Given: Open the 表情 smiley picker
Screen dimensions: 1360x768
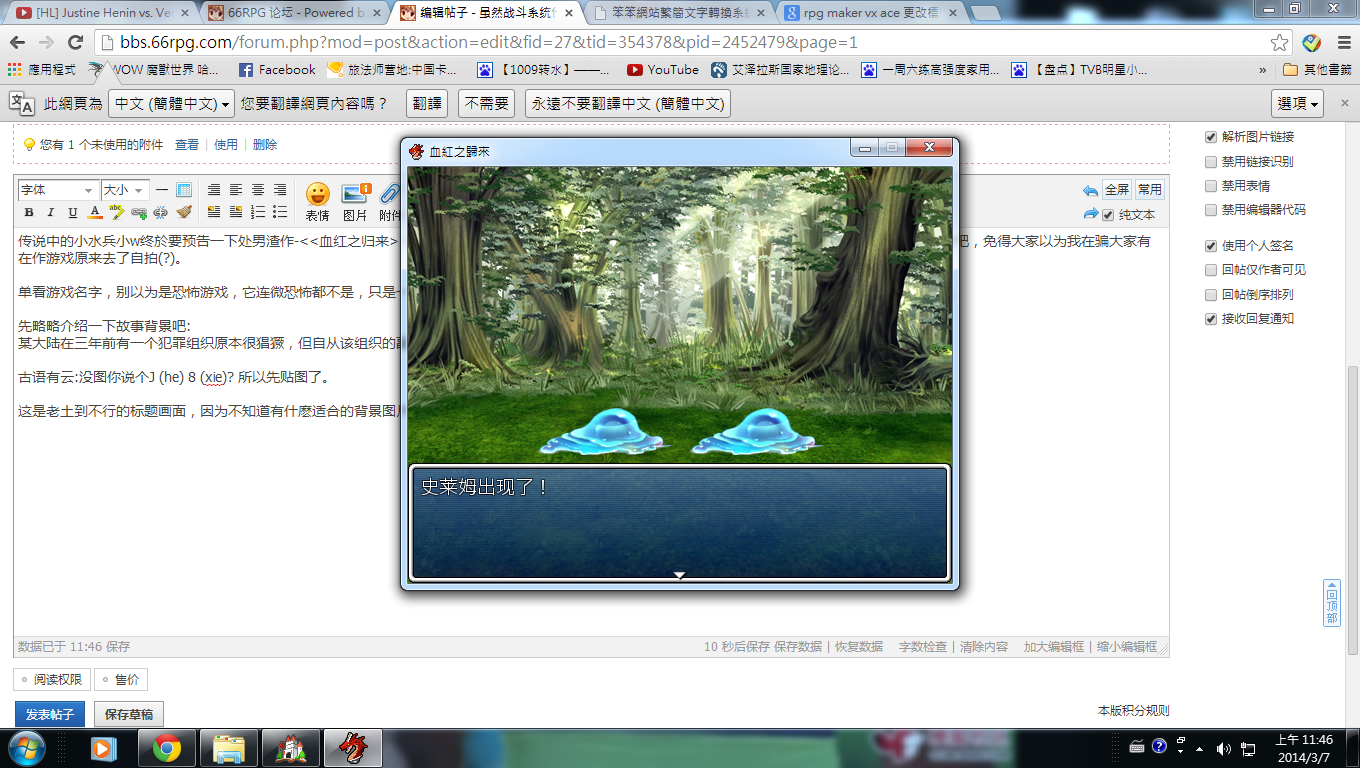Looking at the screenshot, I should click(317, 202).
